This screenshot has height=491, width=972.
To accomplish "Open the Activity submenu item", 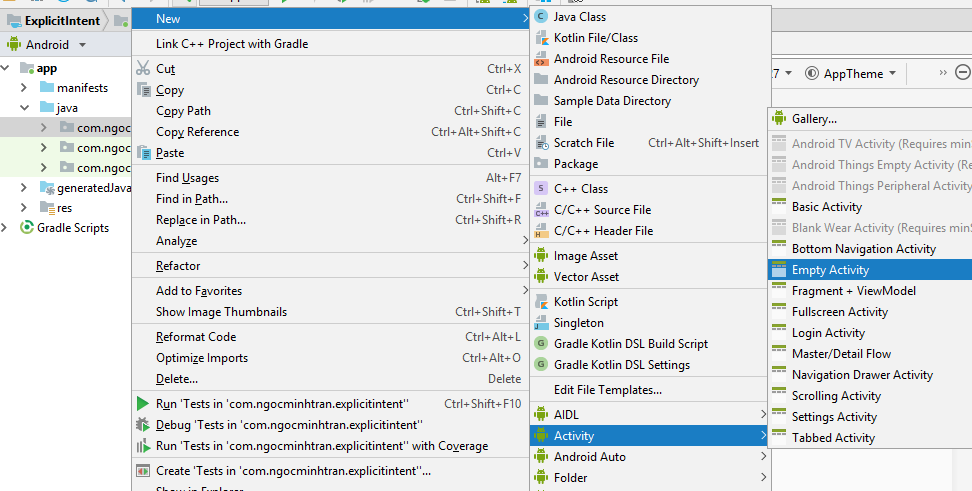I will tap(650, 436).
